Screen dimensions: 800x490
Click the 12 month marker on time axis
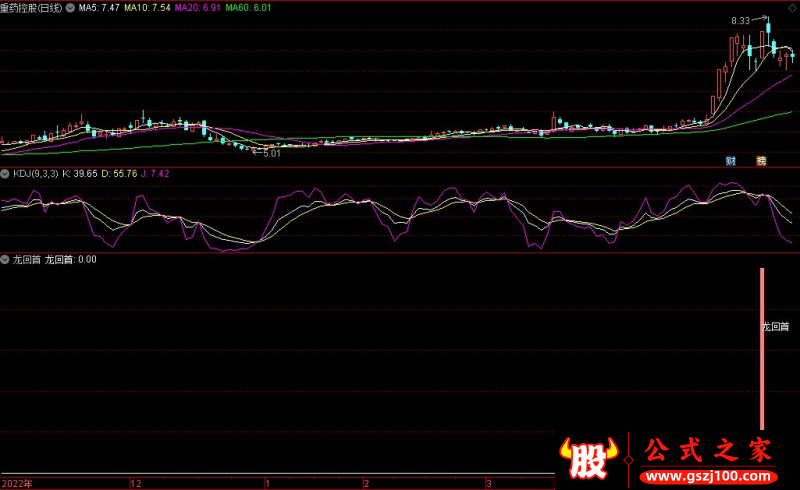coord(136,483)
